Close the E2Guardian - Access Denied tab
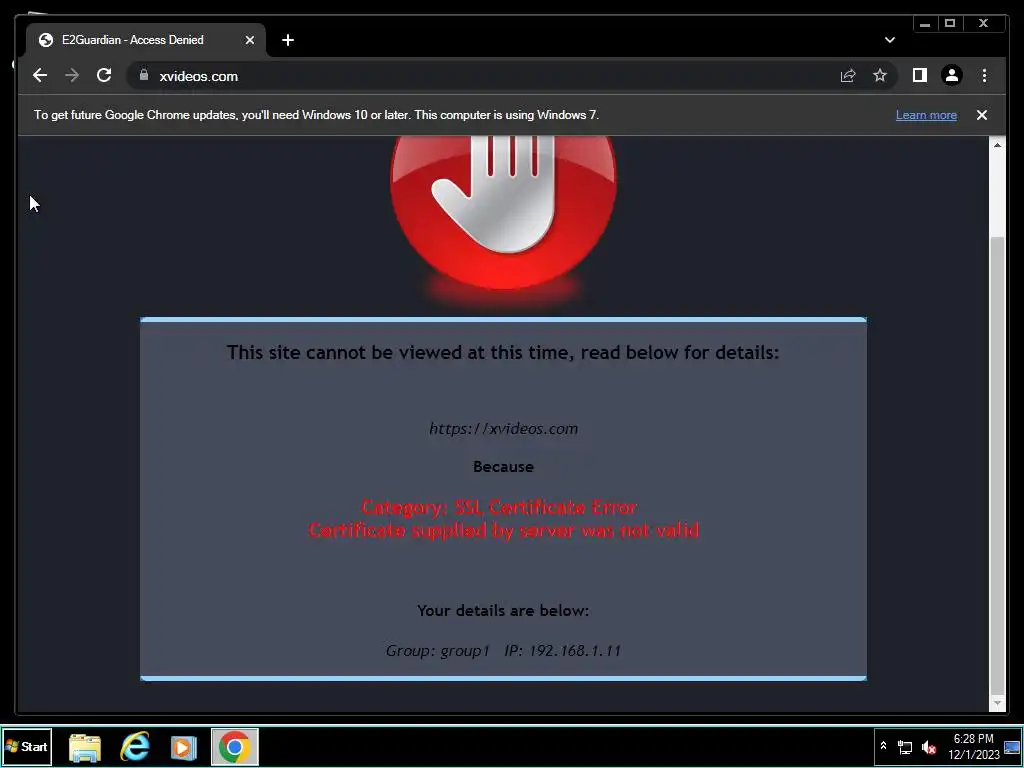 coord(249,40)
